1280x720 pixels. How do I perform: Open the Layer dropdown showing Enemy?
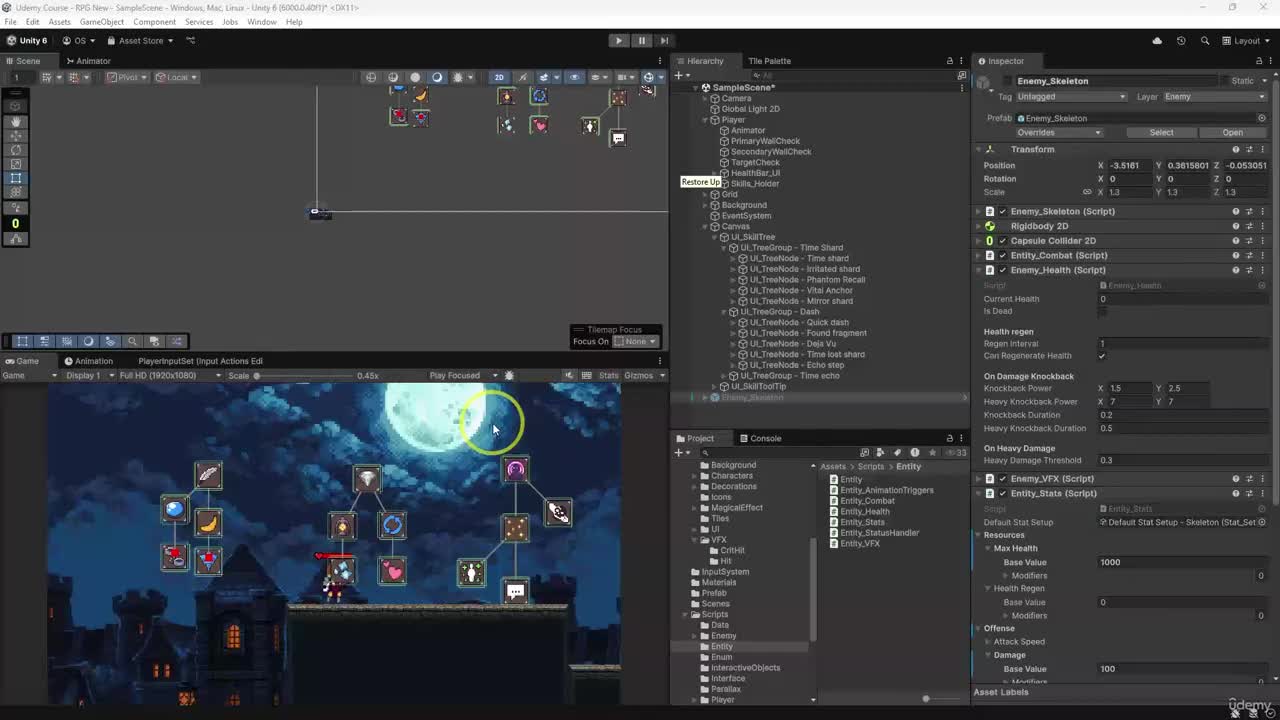point(1215,96)
